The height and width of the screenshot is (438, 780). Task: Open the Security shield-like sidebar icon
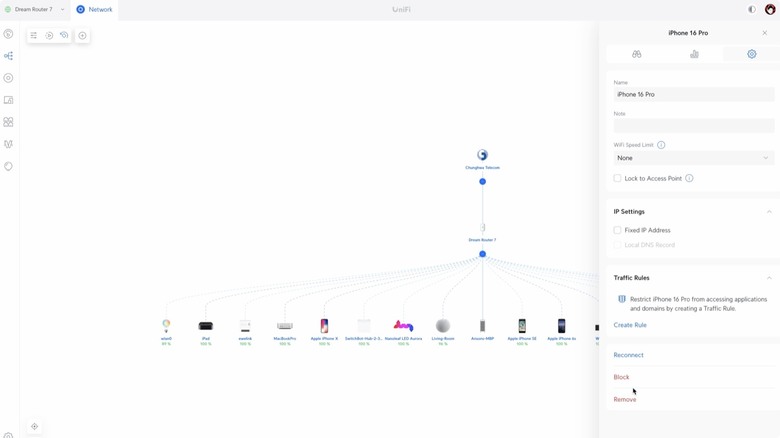point(8,166)
